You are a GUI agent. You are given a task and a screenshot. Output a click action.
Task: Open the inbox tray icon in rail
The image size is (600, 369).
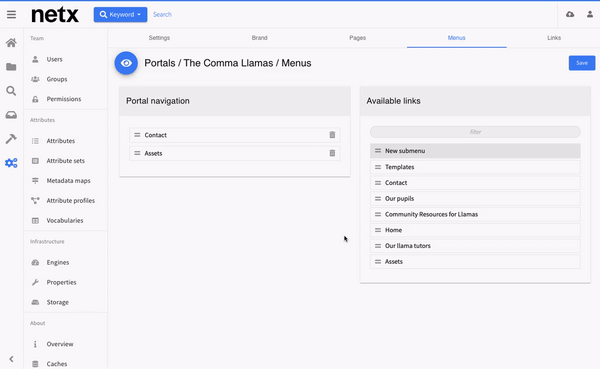pyautogui.click(x=11, y=115)
